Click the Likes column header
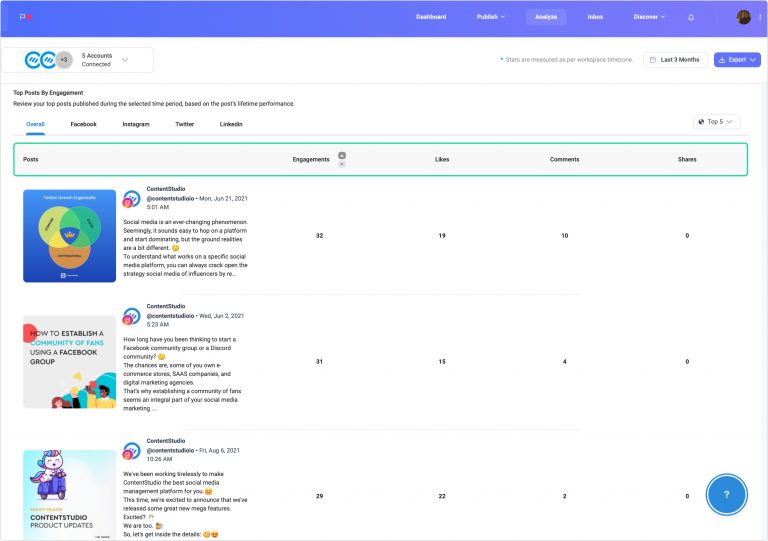 point(442,160)
